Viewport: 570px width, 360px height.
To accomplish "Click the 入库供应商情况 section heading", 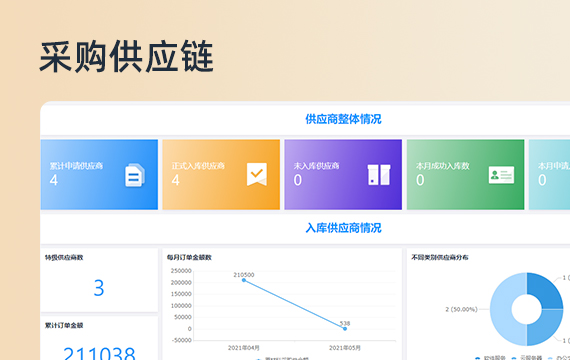I will click(343, 228).
